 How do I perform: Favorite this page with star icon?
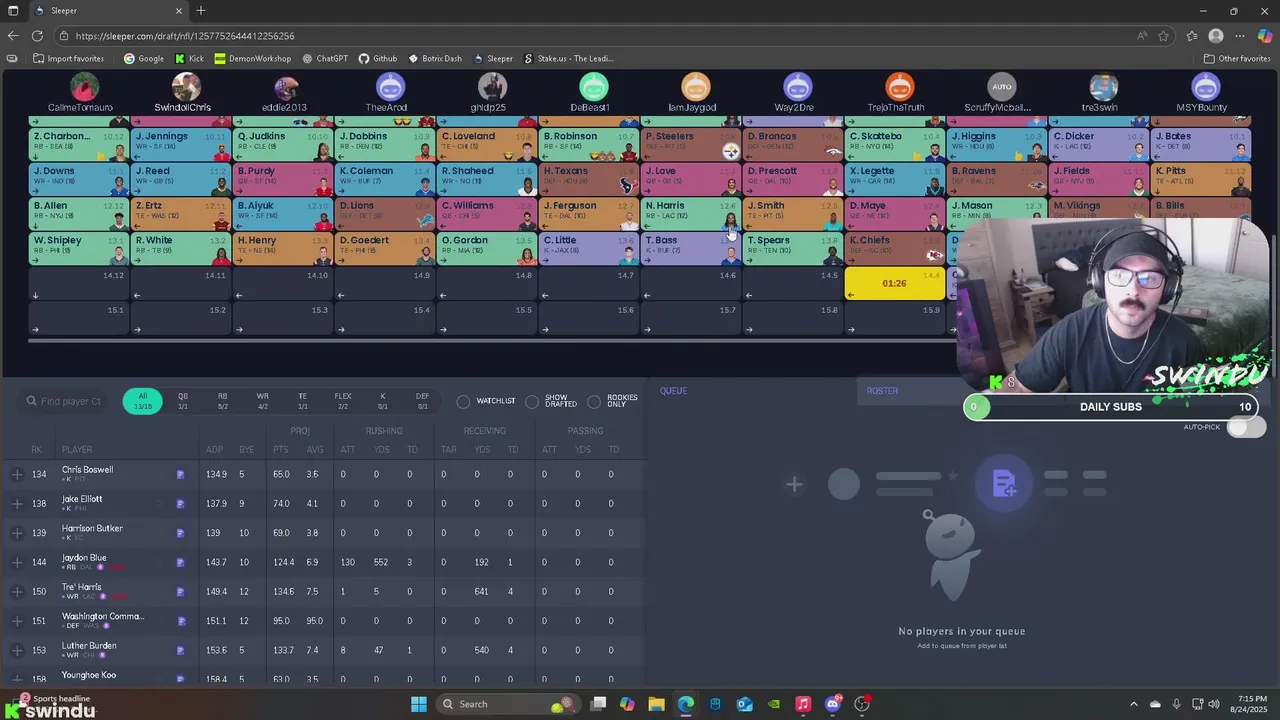1164,36
